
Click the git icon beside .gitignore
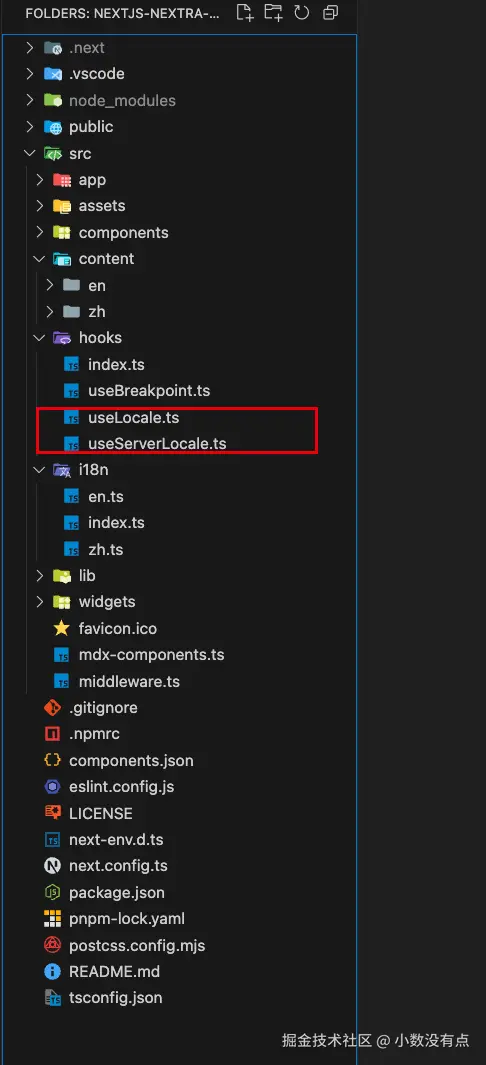click(x=52, y=708)
